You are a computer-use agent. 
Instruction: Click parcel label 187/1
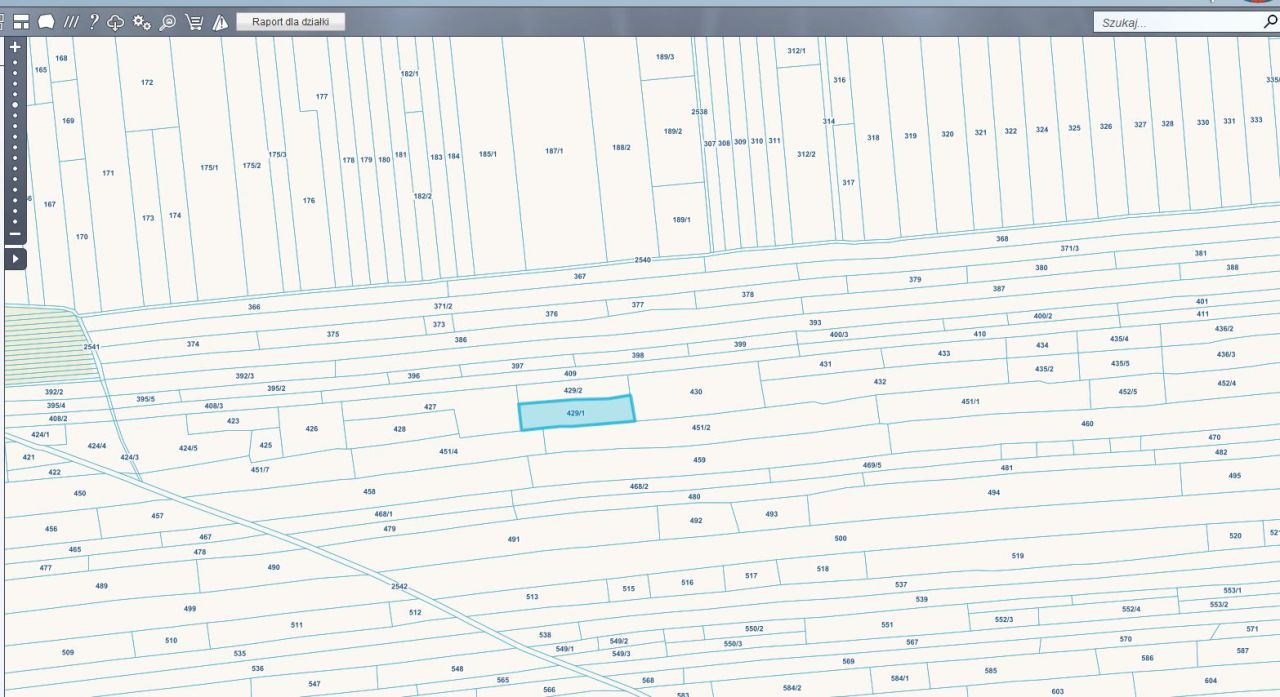[x=554, y=151]
